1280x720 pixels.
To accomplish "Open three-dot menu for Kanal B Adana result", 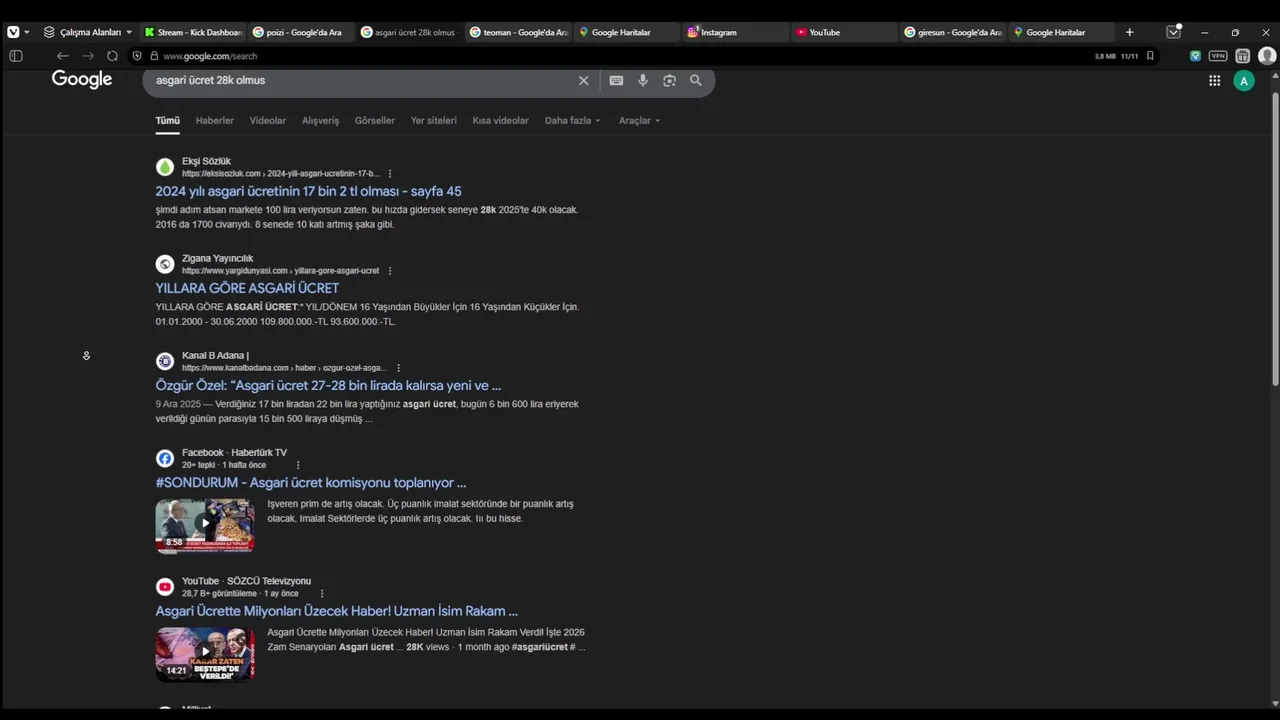I will [398, 368].
